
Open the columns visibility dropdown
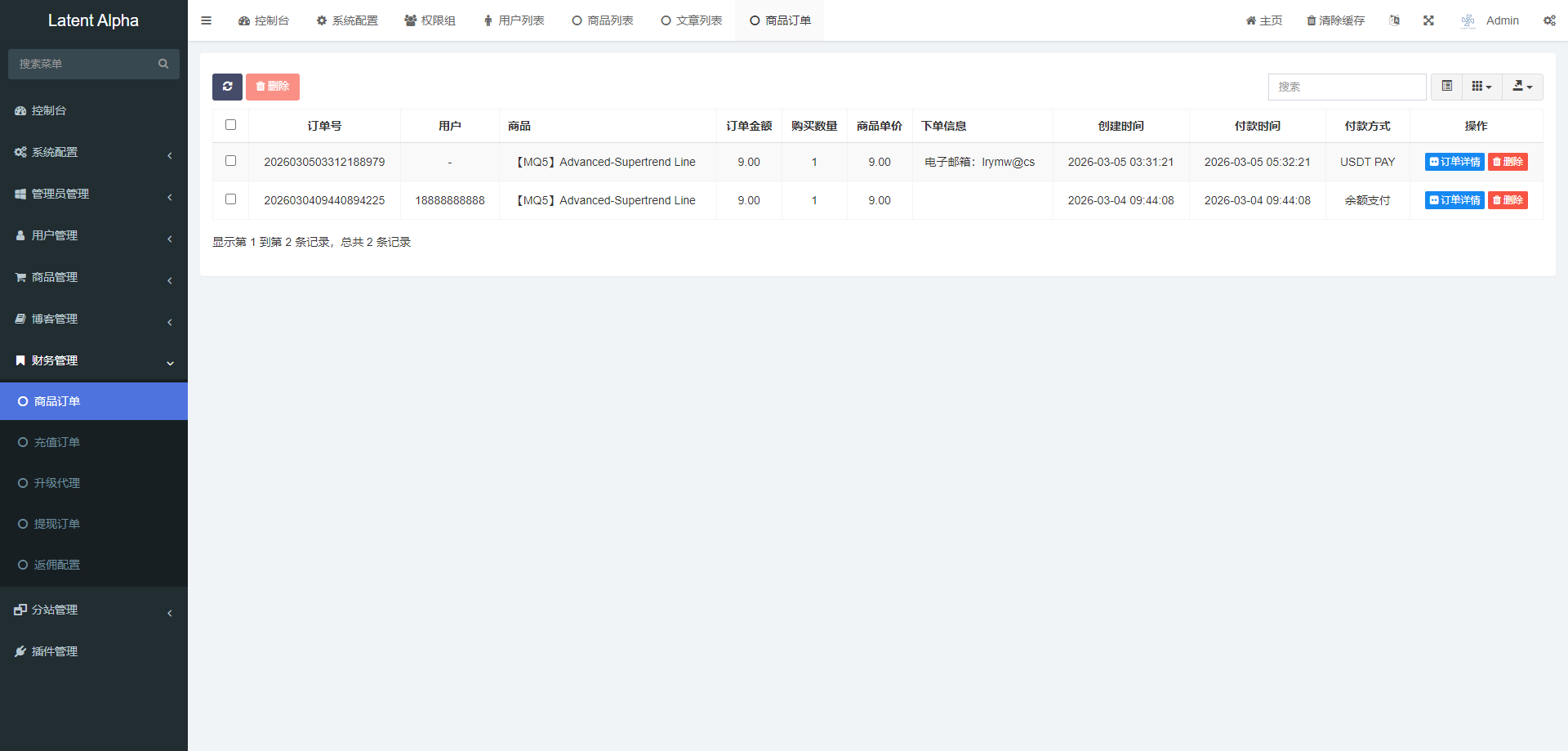[x=1481, y=87]
